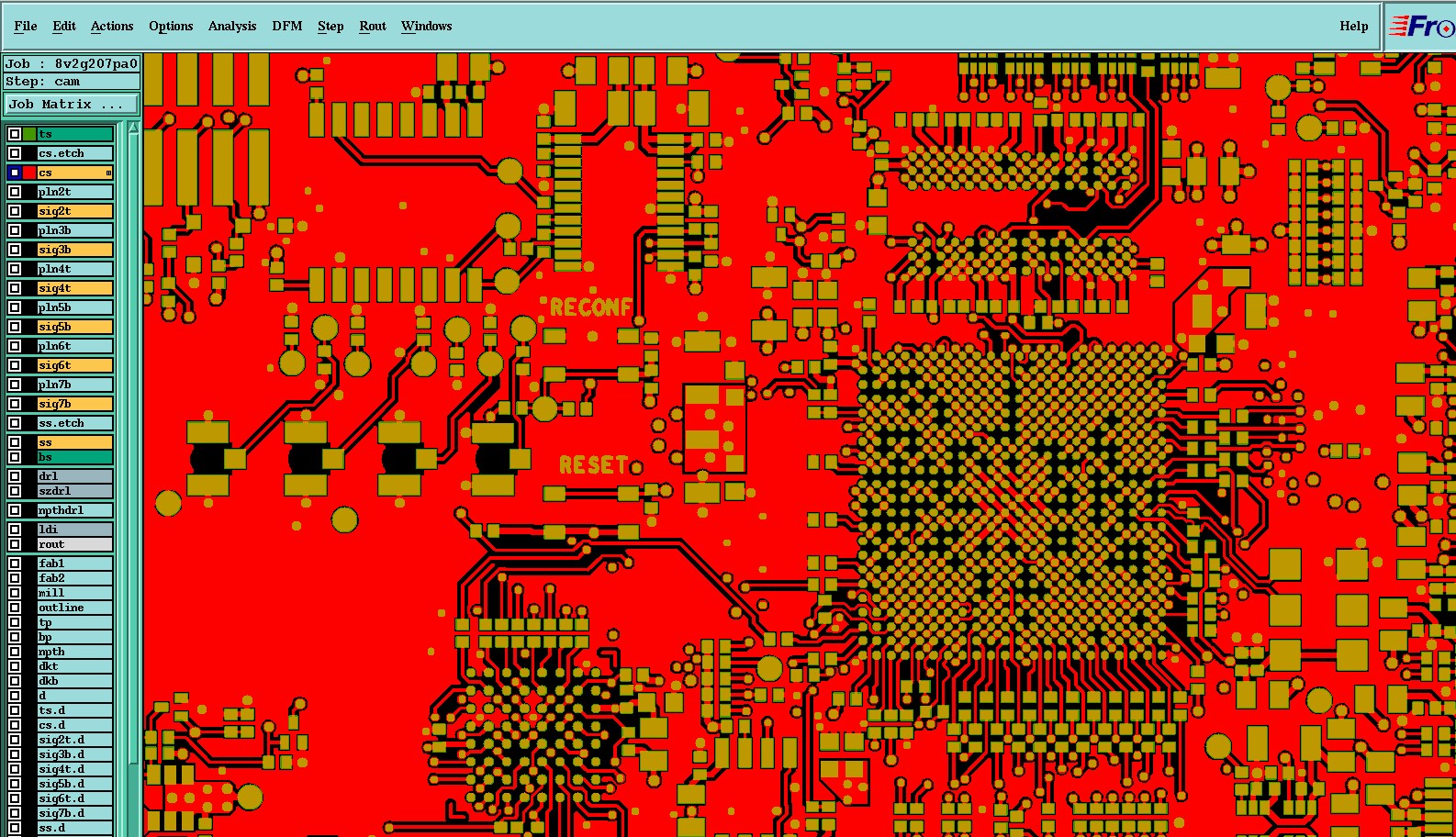Open the Options menu
Viewport: 1456px width, 837px height.
pos(171,26)
